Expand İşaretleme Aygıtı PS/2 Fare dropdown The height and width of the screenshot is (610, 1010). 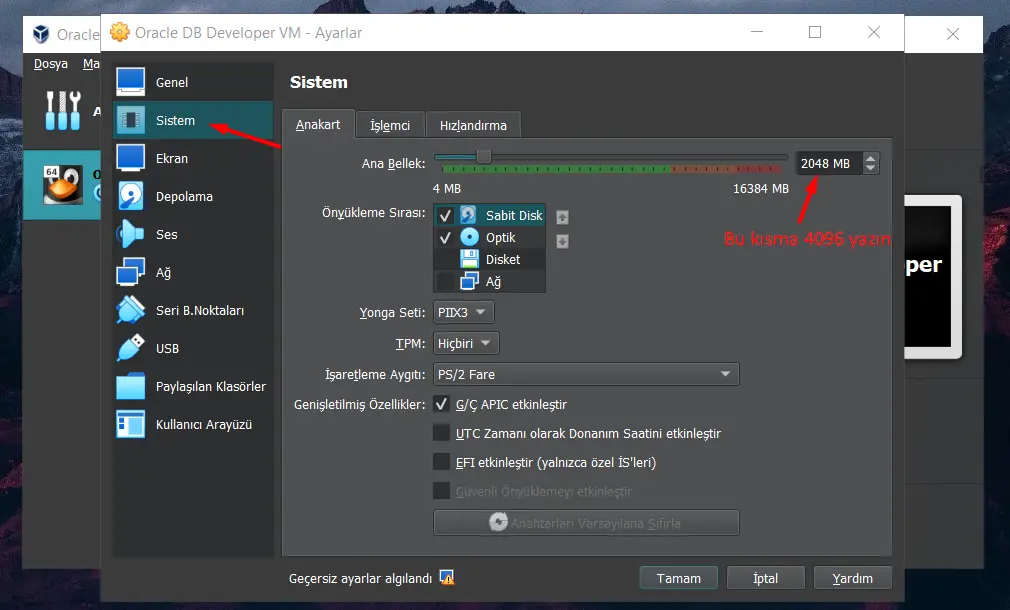[x=586, y=374]
